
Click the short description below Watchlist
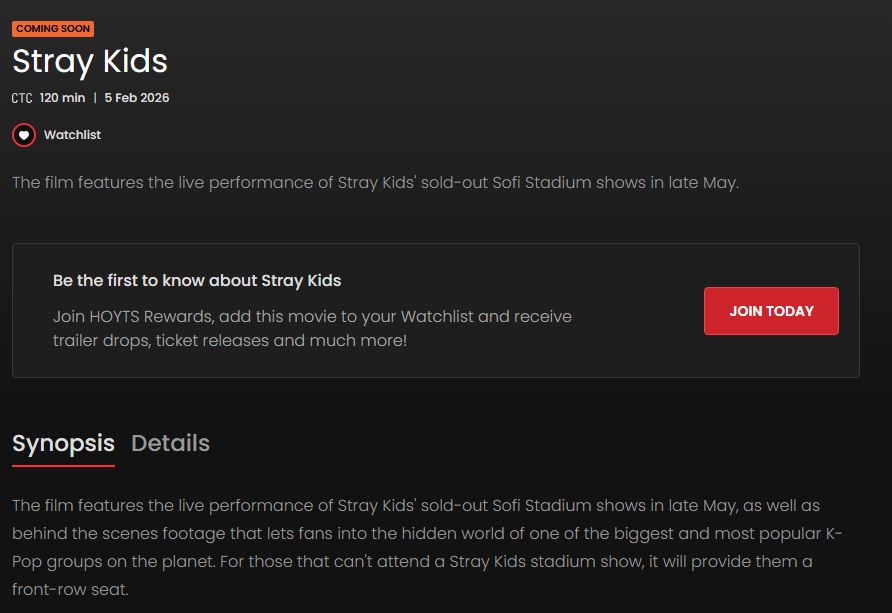coord(375,183)
